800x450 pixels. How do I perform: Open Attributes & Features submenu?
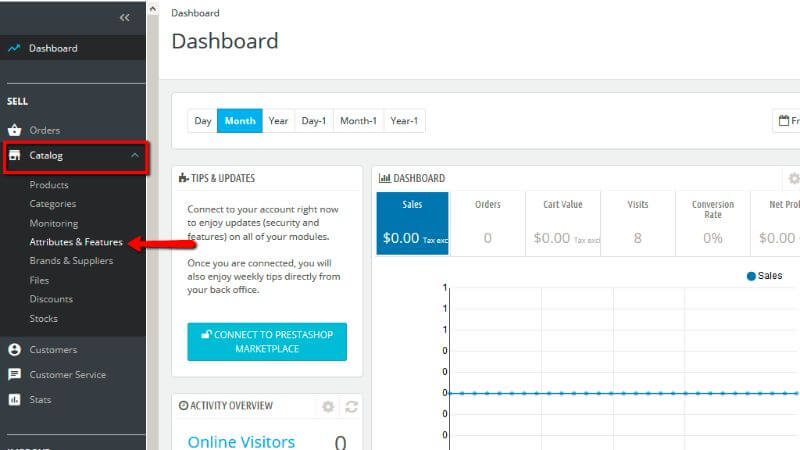76,242
